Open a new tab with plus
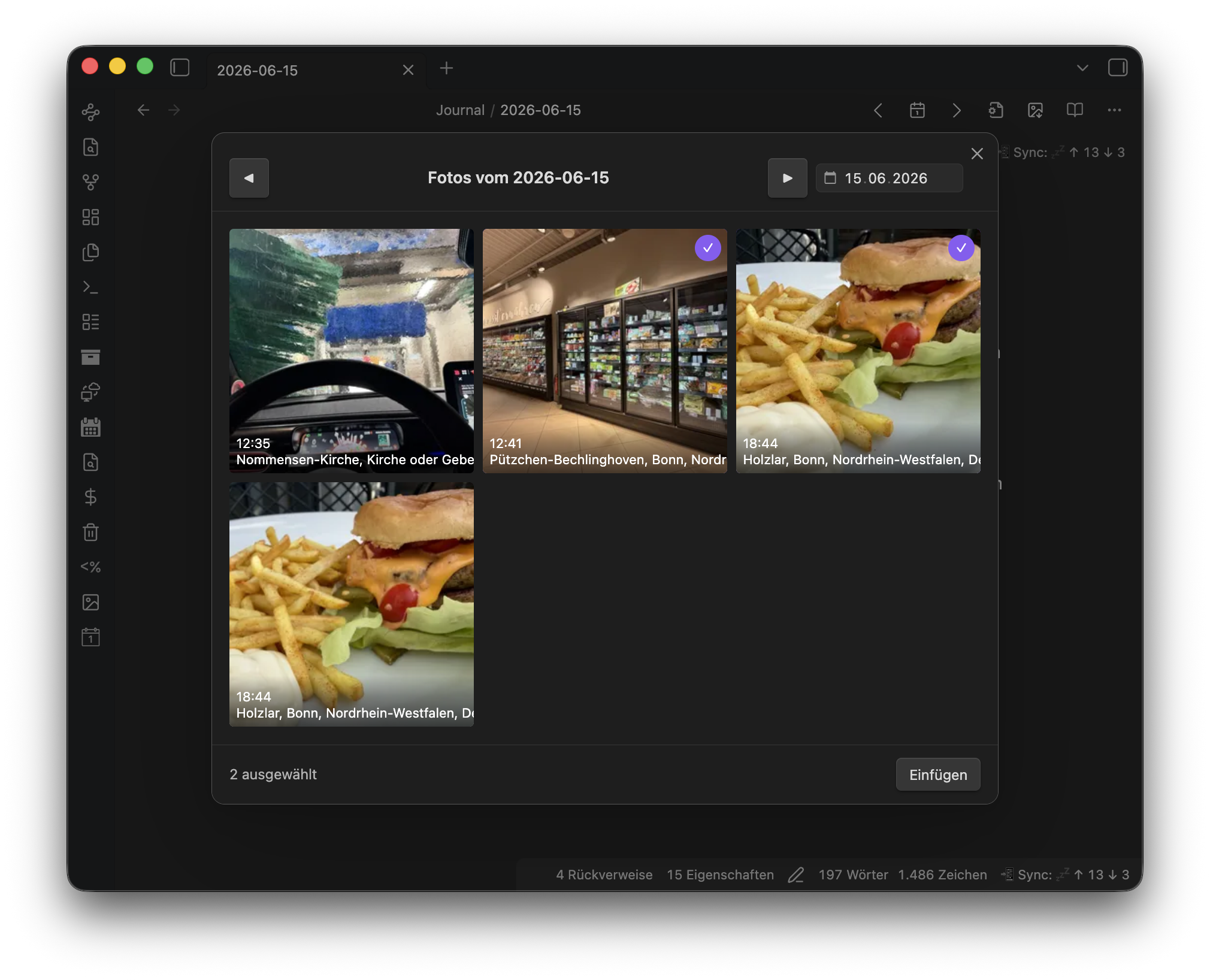 446,68
